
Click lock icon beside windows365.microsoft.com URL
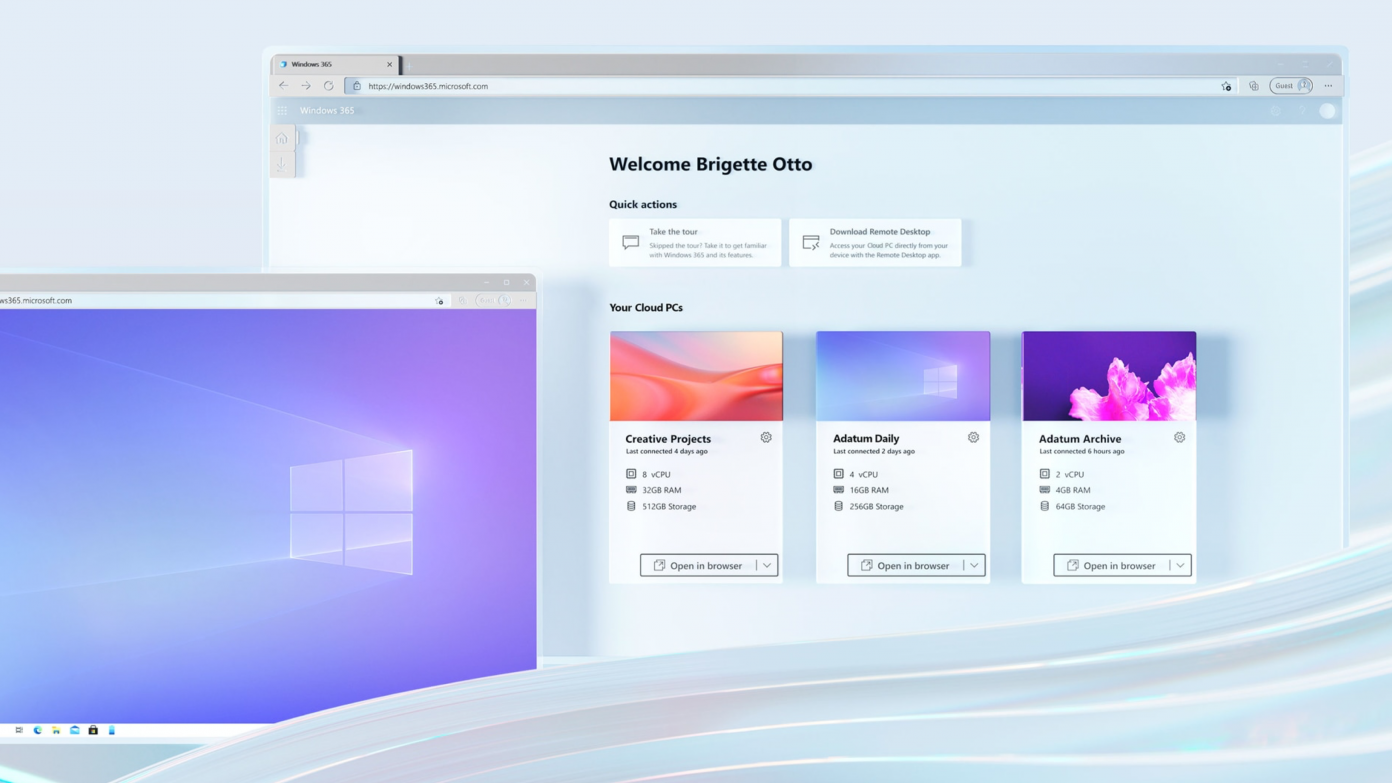click(357, 86)
